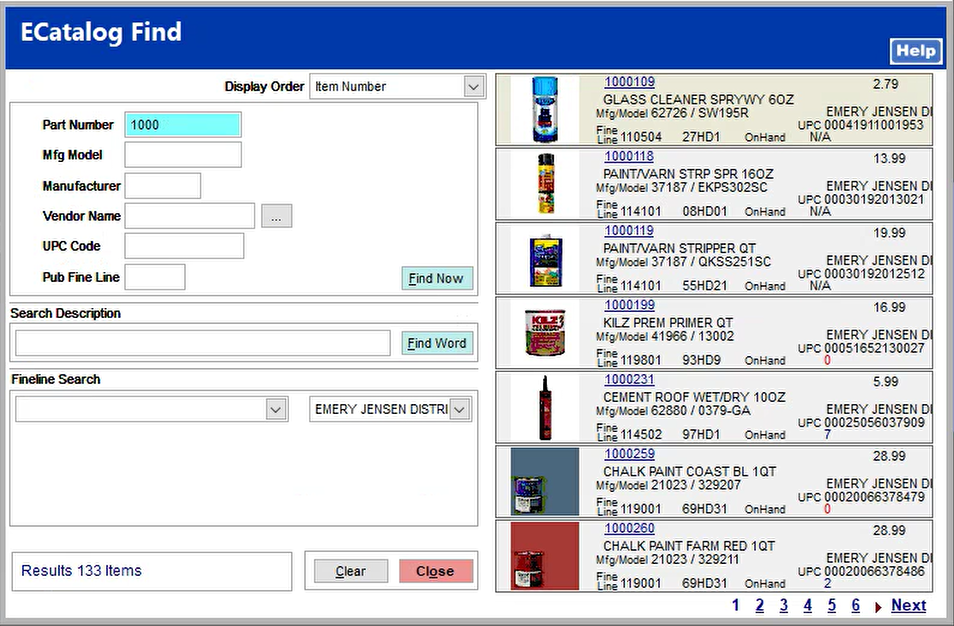Go to results page 6
This screenshot has height=626, width=954.
click(855, 605)
